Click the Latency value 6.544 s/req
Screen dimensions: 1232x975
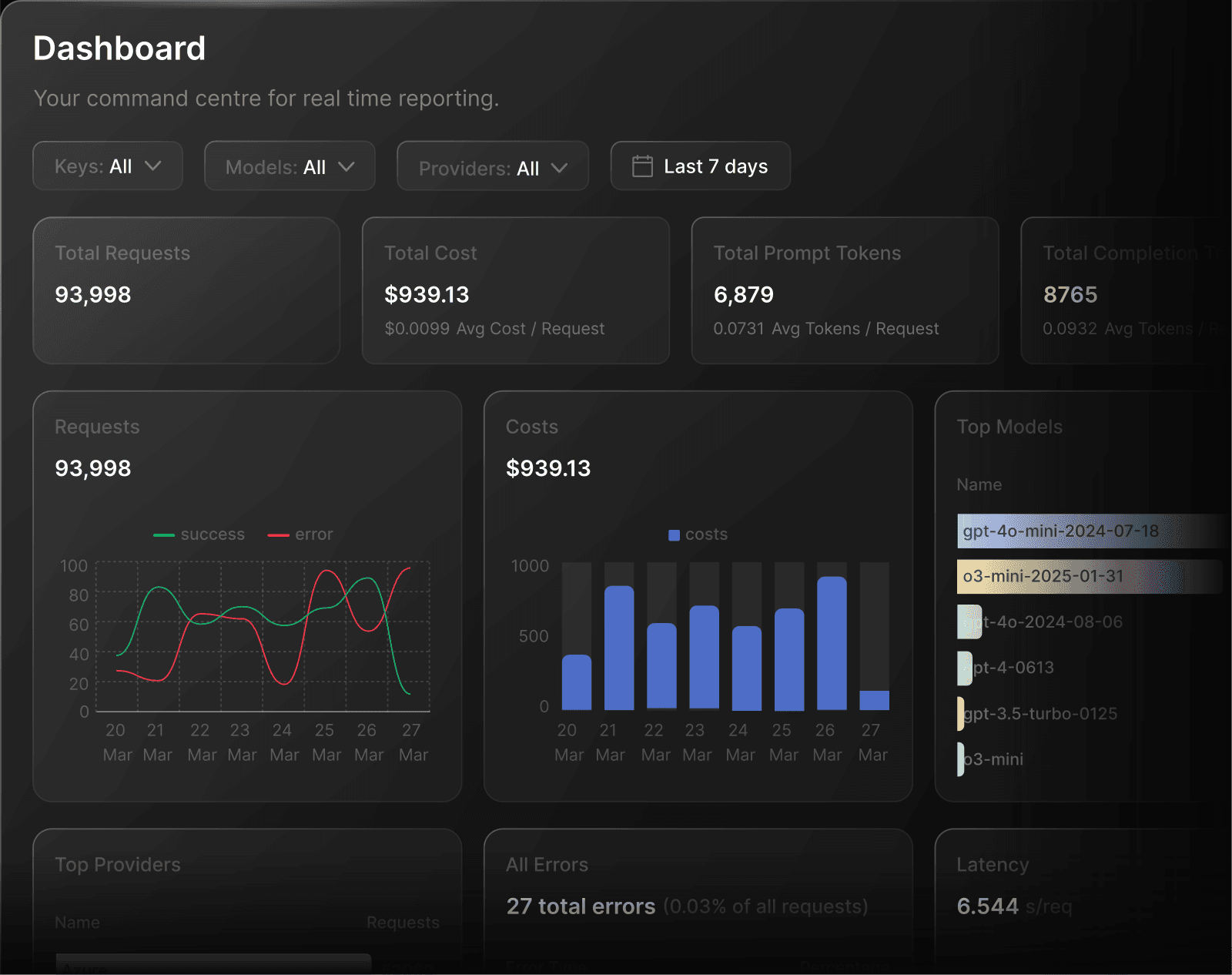click(1014, 906)
